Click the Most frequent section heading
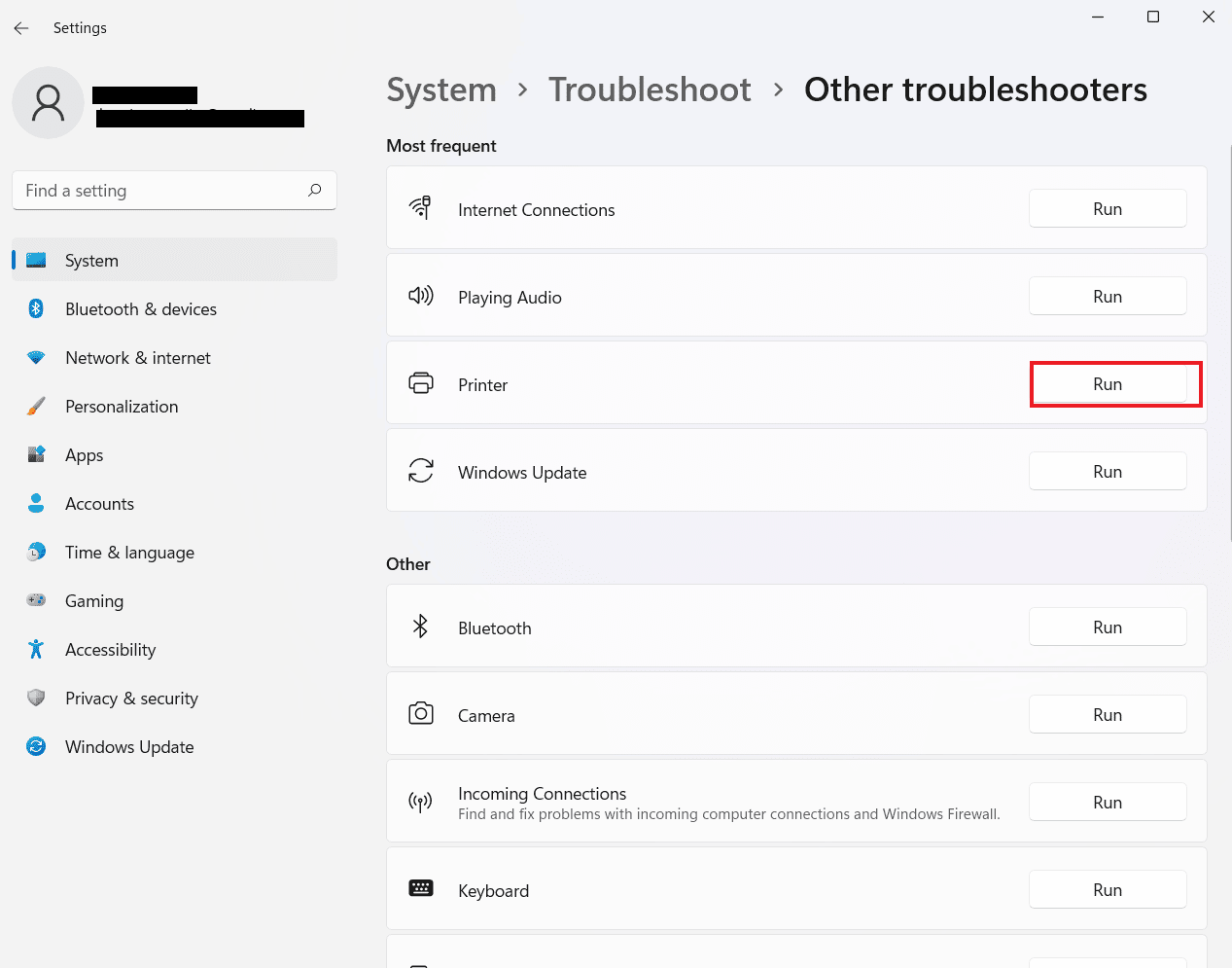This screenshot has width=1232, height=968. (441, 146)
